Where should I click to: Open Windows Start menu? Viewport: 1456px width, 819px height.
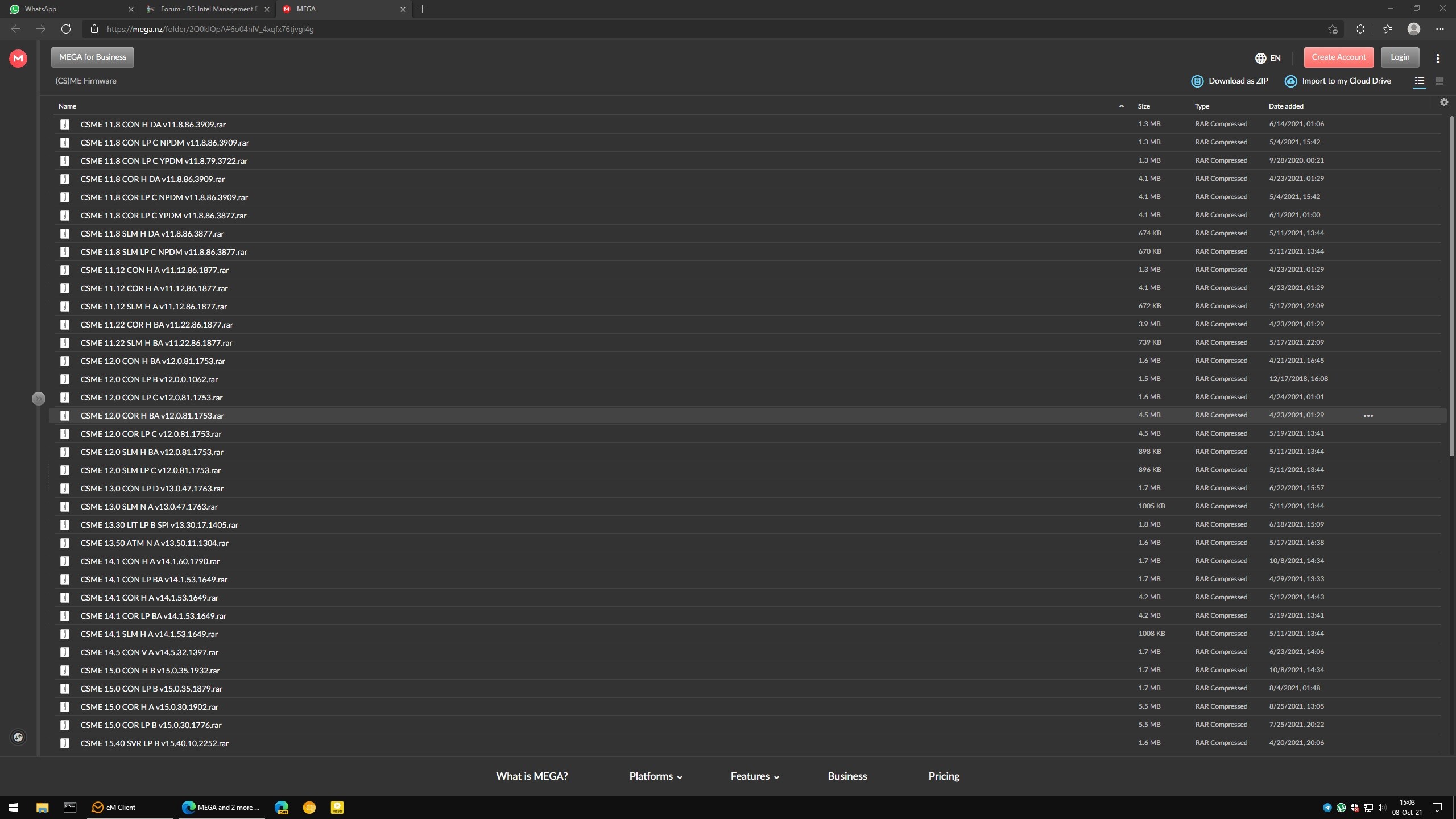(14, 807)
